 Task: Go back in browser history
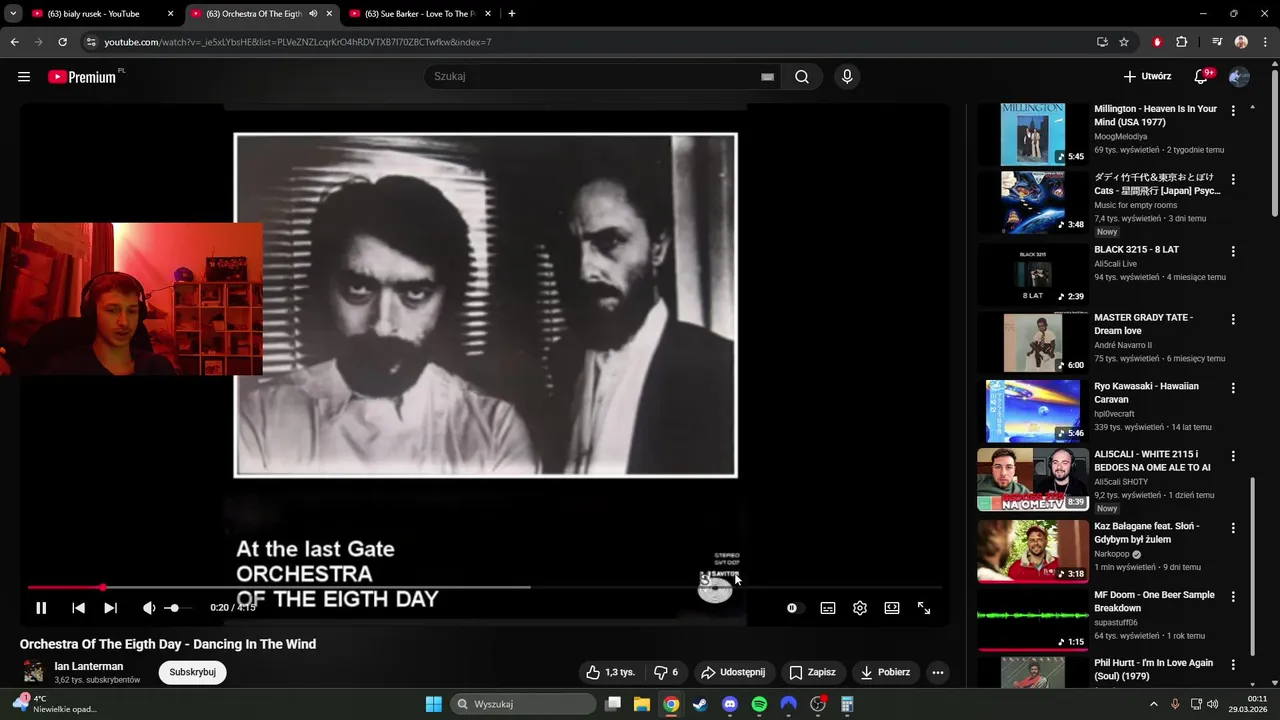(x=14, y=42)
